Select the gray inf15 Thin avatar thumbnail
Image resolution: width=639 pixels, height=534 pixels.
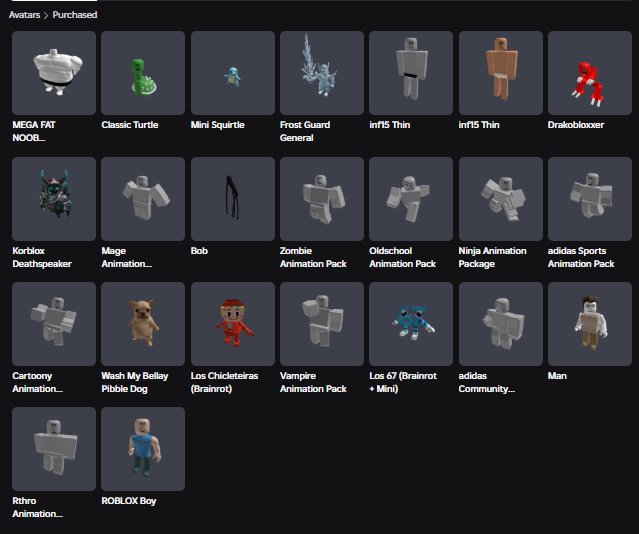[x=411, y=73]
